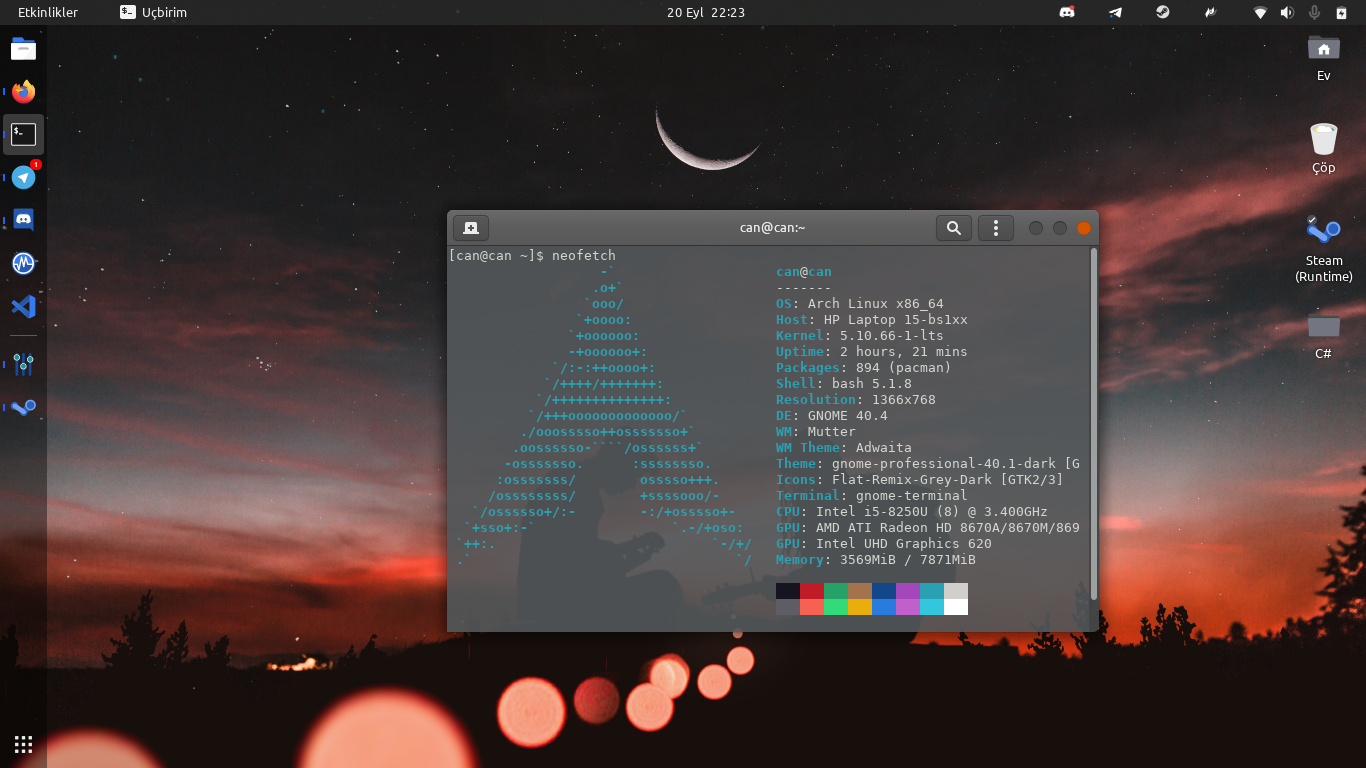This screenshot has height=768, width=1366.
Task: Launch Firefox from the dock
Action: tap(24, 92)
